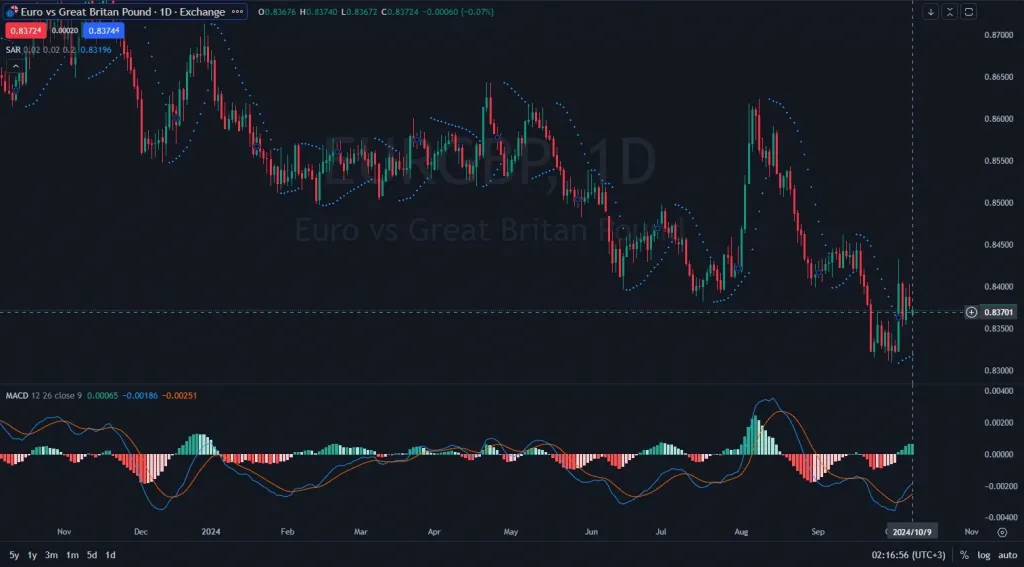Toggle logarithmic scale with log button
Viewport: 1024px width, 567px height.
(984, 555)
